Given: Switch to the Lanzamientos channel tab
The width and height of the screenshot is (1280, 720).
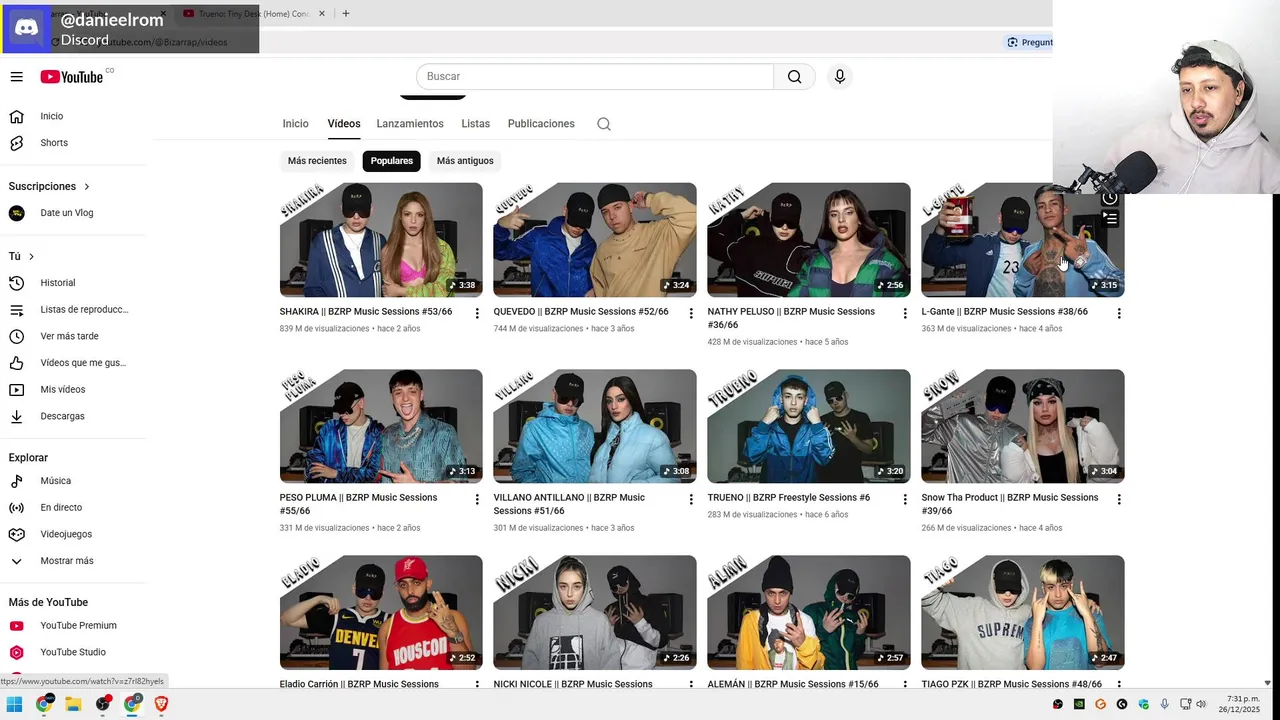Looking at the screenshot, I should tap(410, 124).
